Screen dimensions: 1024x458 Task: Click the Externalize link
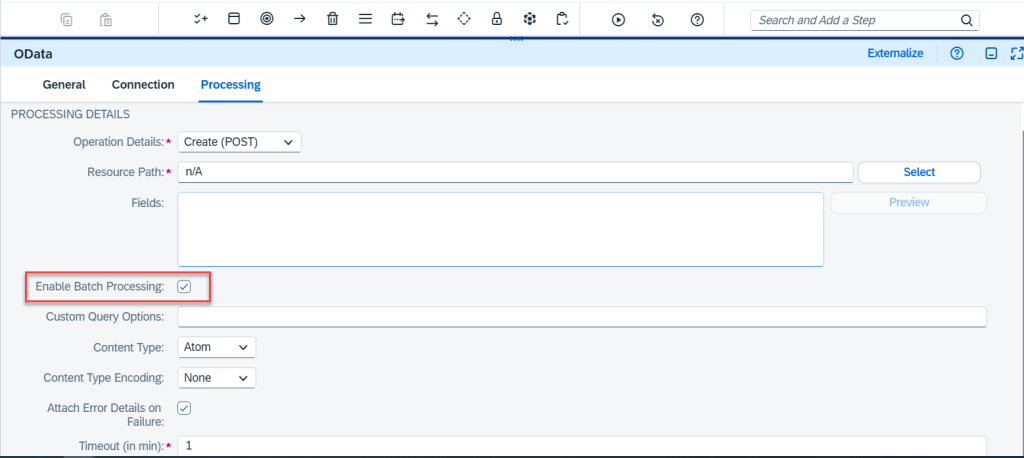coord(895,54)
